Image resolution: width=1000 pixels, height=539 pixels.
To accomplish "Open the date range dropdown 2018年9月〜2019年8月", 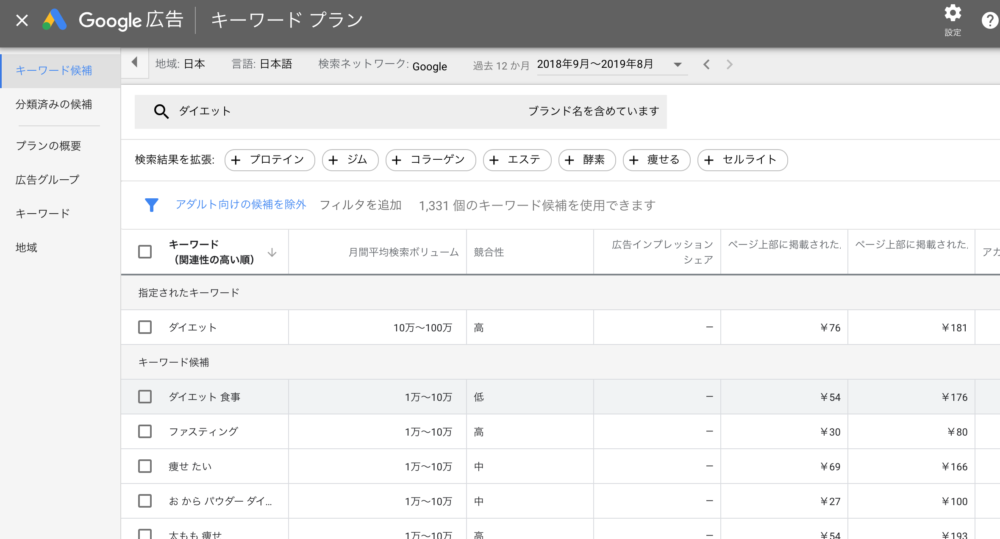I will [611, 64].
